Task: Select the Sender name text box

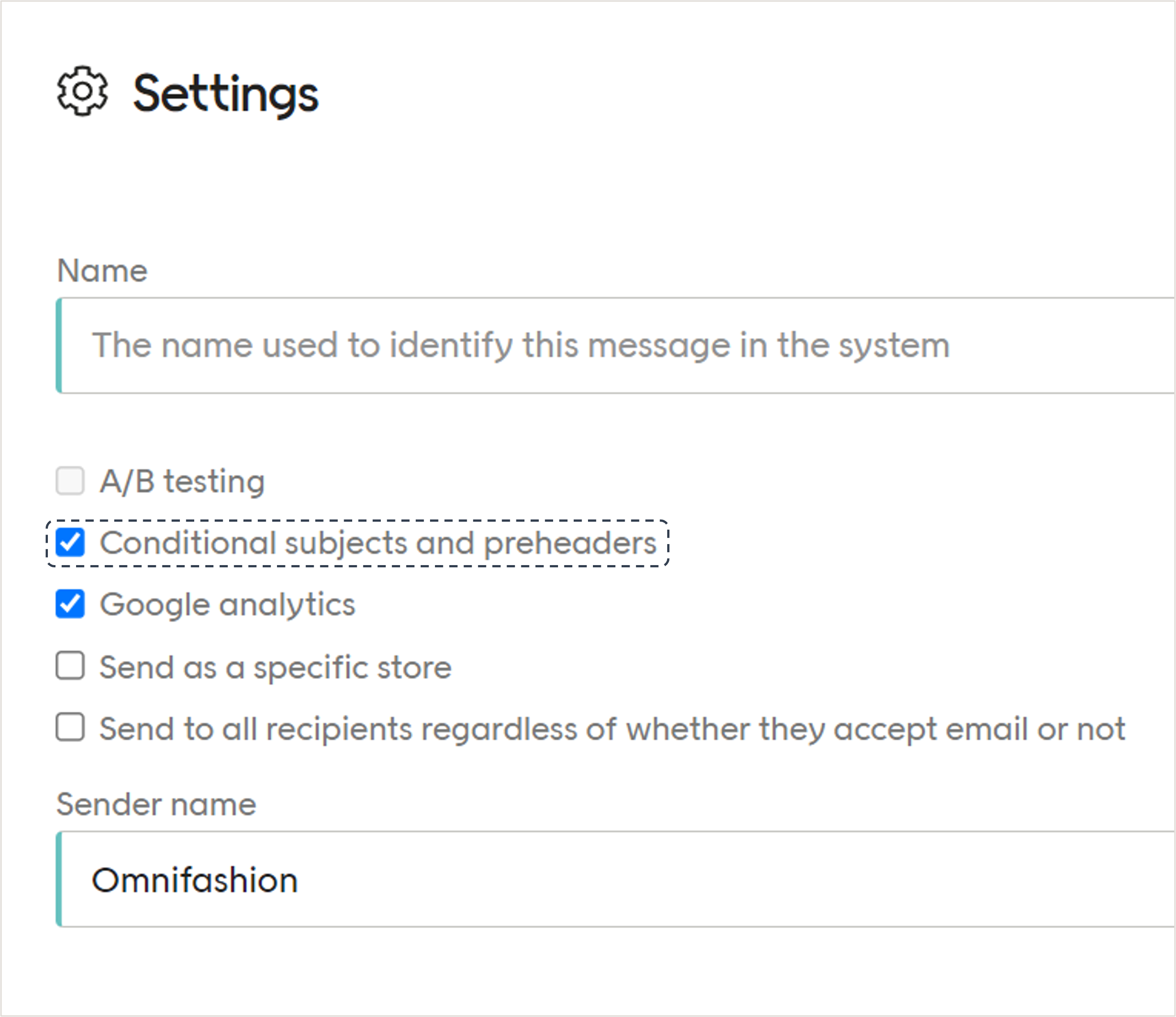Action: tap(511, 880)
